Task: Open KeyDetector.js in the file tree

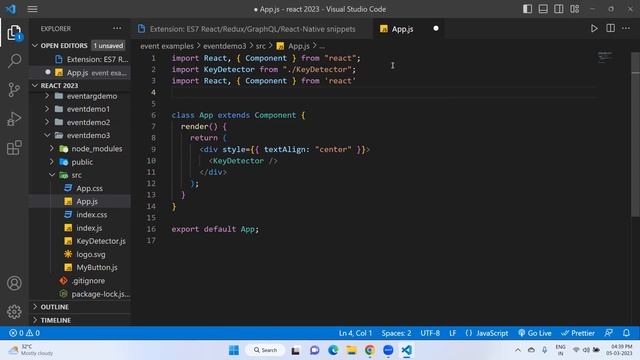Action: coord(80,241)
